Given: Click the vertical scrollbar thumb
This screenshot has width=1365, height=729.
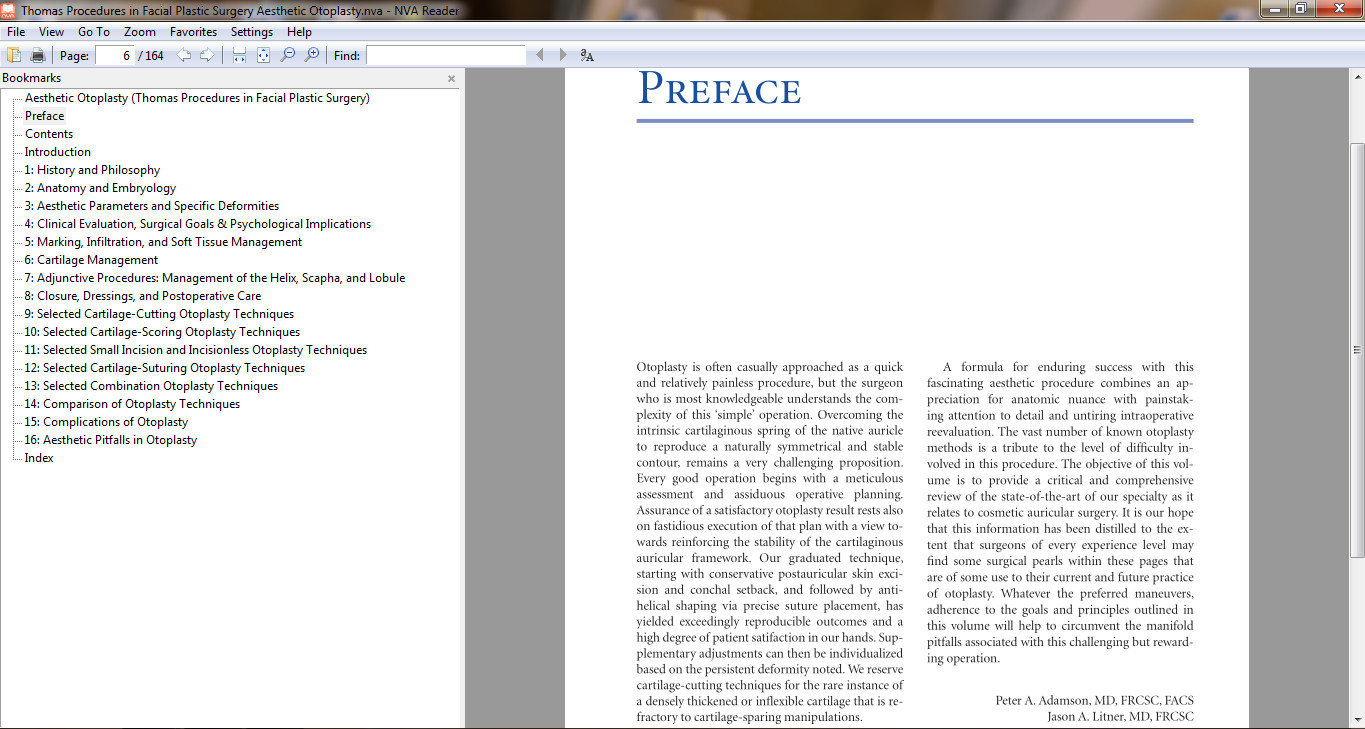Looking at the screenshot, I should (x=1357, y=350).
